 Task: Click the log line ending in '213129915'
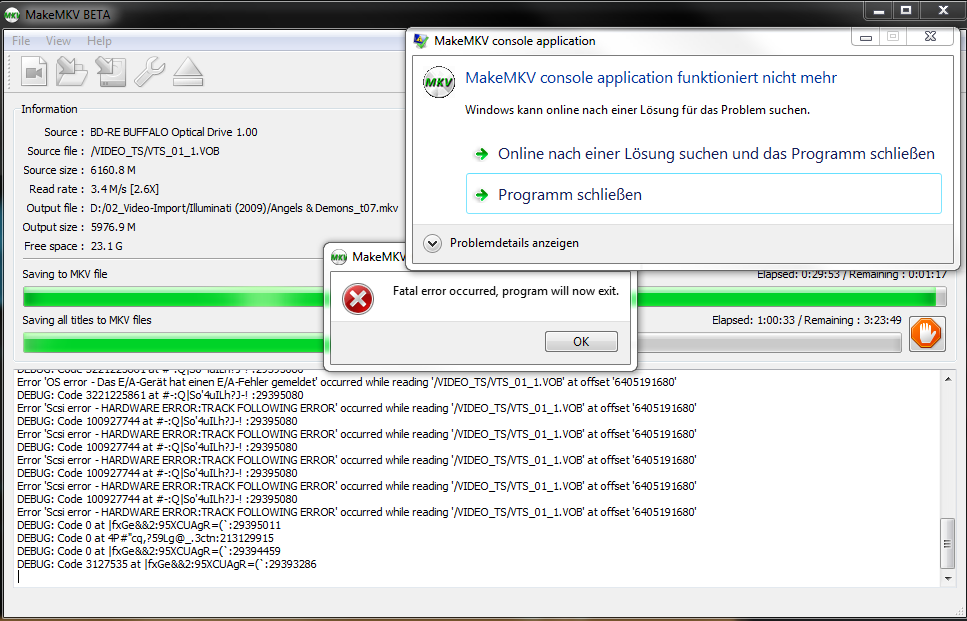tap(146, 538)
